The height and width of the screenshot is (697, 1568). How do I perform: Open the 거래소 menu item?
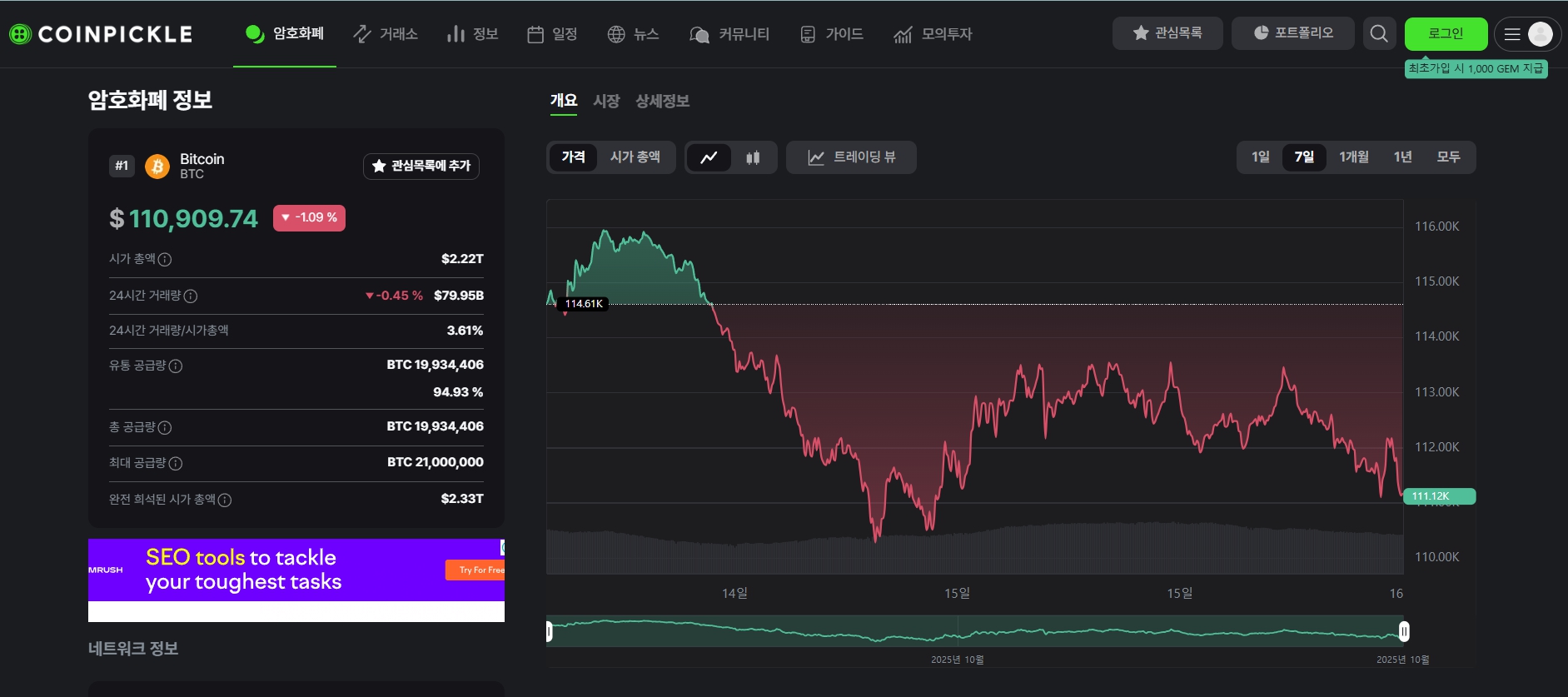click(386, 34)
